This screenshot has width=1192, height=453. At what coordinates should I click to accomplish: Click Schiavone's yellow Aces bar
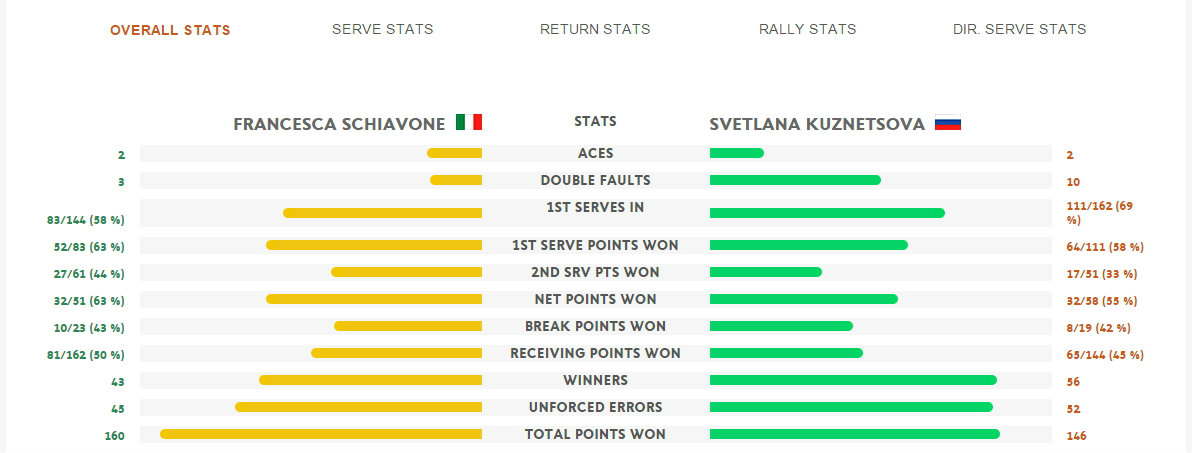click(455, 154)
